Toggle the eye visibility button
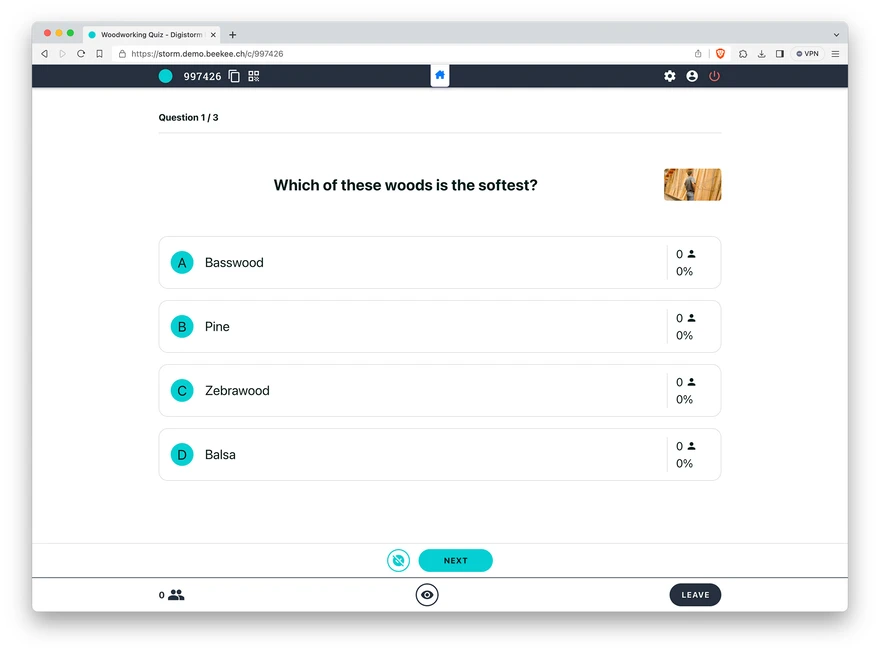This screenshot has width=880, height=654. pyautogui.click(x=427, y=595)
